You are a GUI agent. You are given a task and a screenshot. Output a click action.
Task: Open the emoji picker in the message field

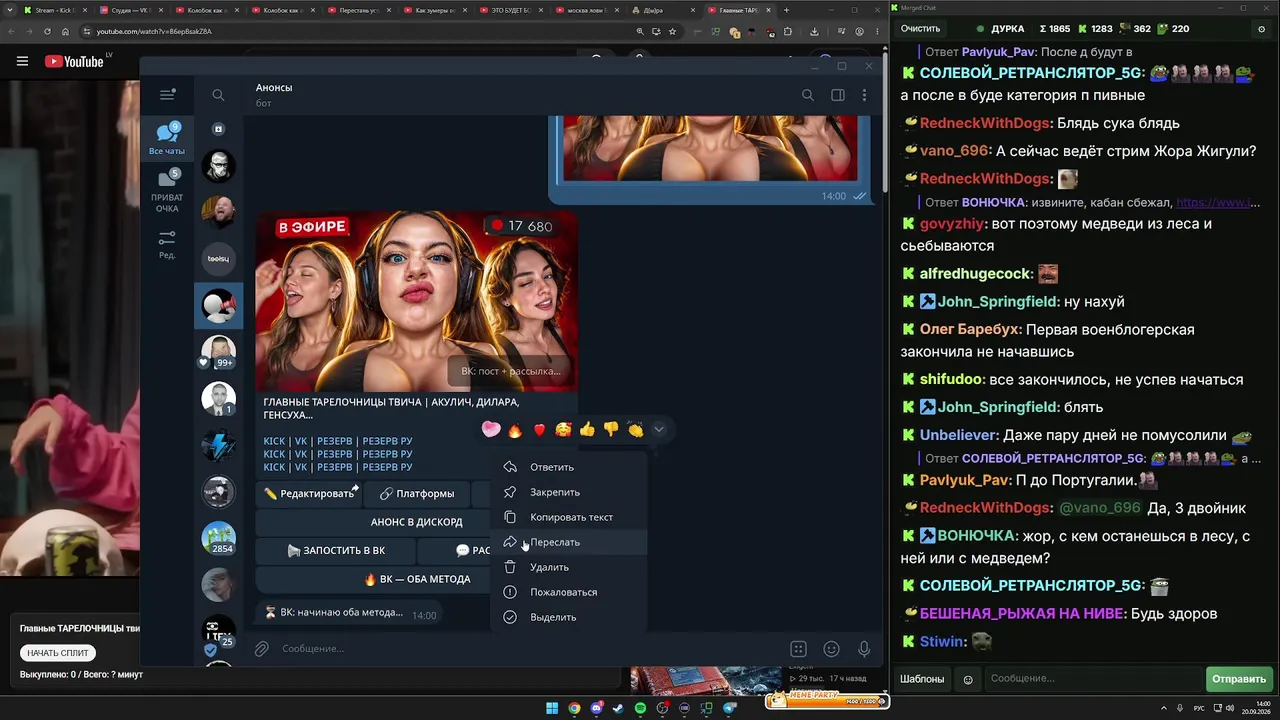coord(831,649)
